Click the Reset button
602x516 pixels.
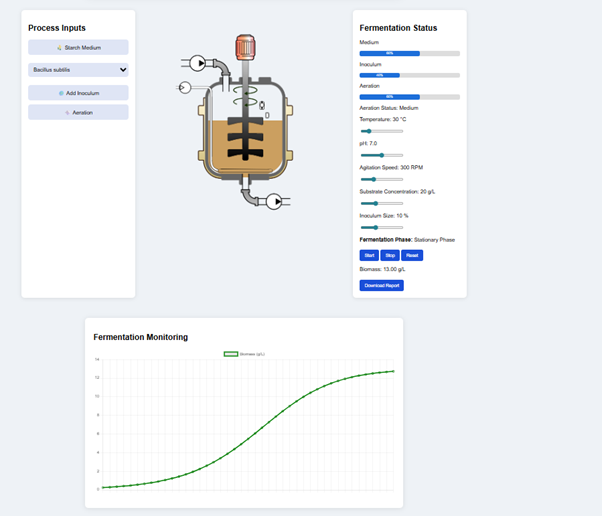point(412,256)
